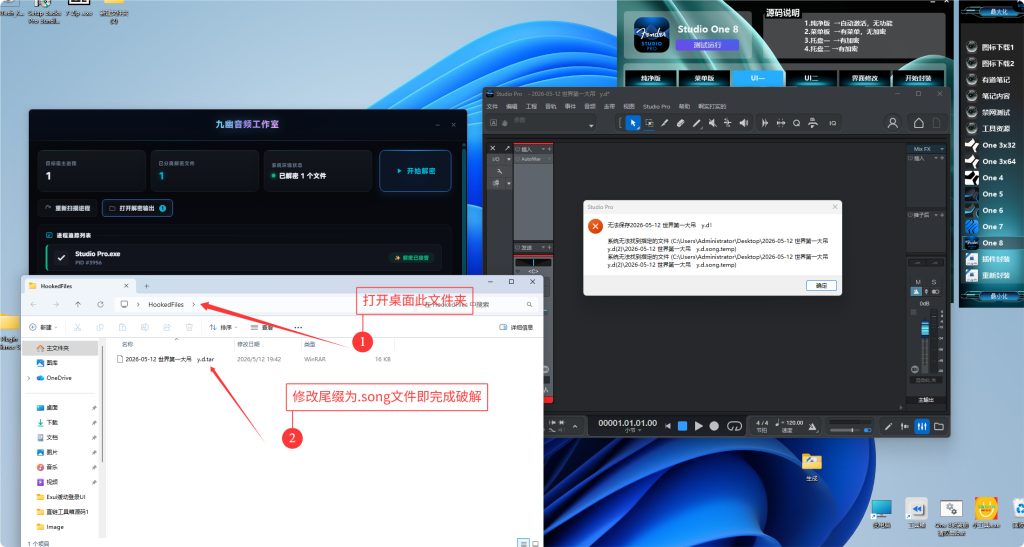Toggle the Autofilter power icon

518,159
